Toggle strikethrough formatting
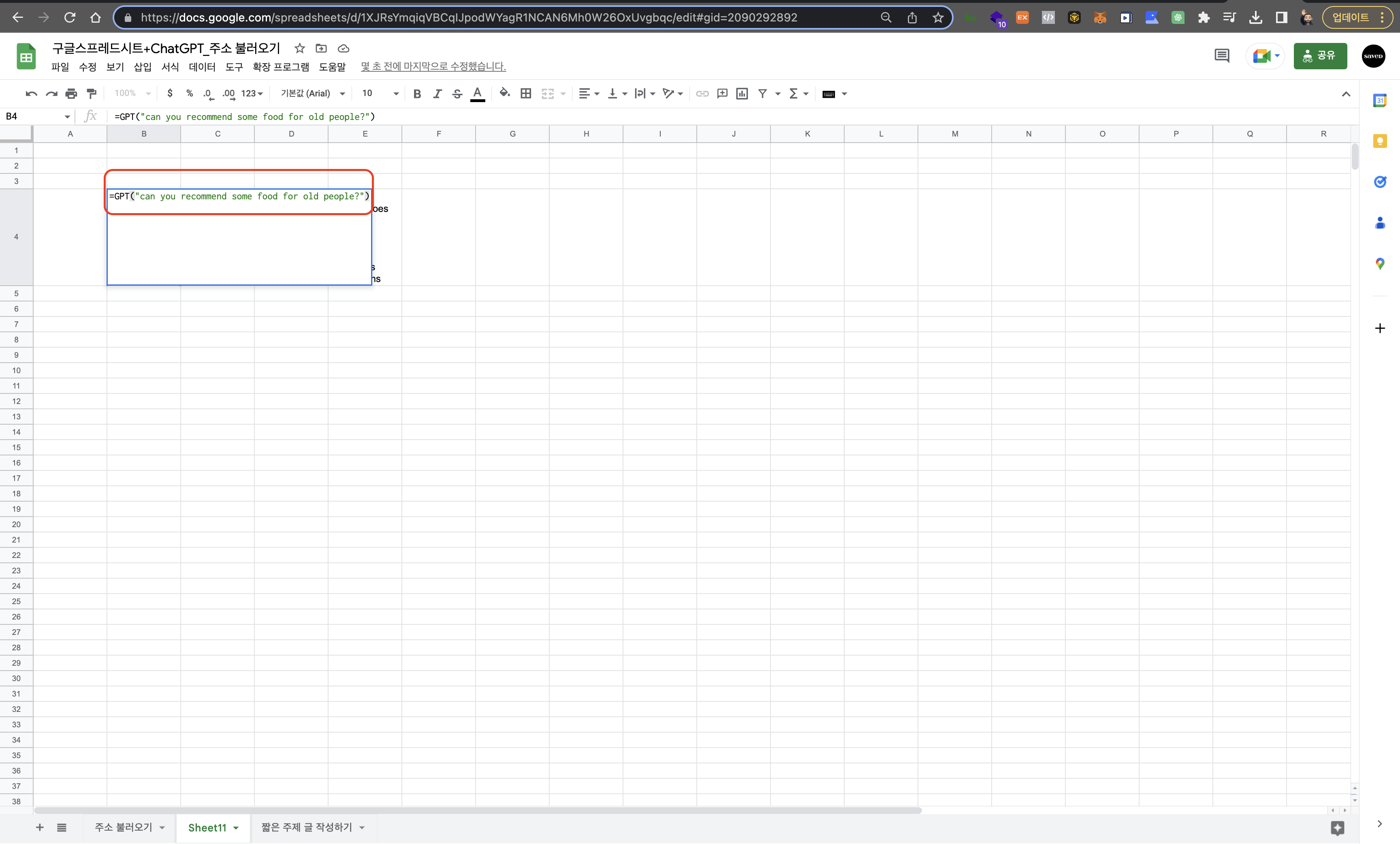 pos(457,94)
